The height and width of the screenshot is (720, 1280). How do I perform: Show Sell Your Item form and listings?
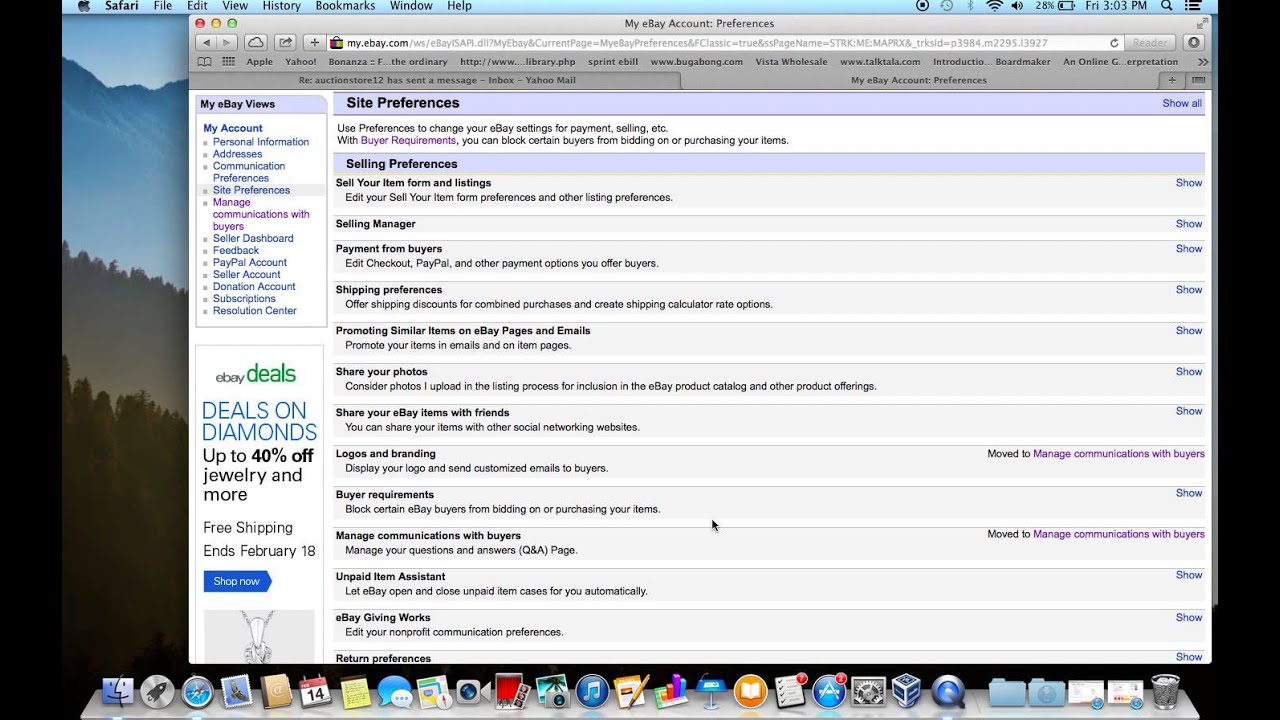pyautogui.click(x=1189, y=183)
